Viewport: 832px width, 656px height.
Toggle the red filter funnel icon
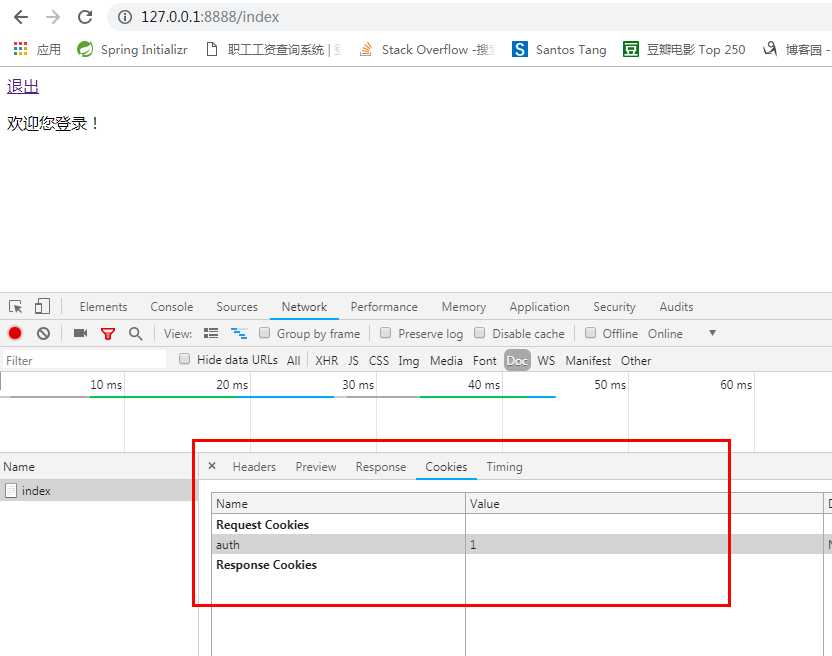pyautogui.click(x=108, y=333)
